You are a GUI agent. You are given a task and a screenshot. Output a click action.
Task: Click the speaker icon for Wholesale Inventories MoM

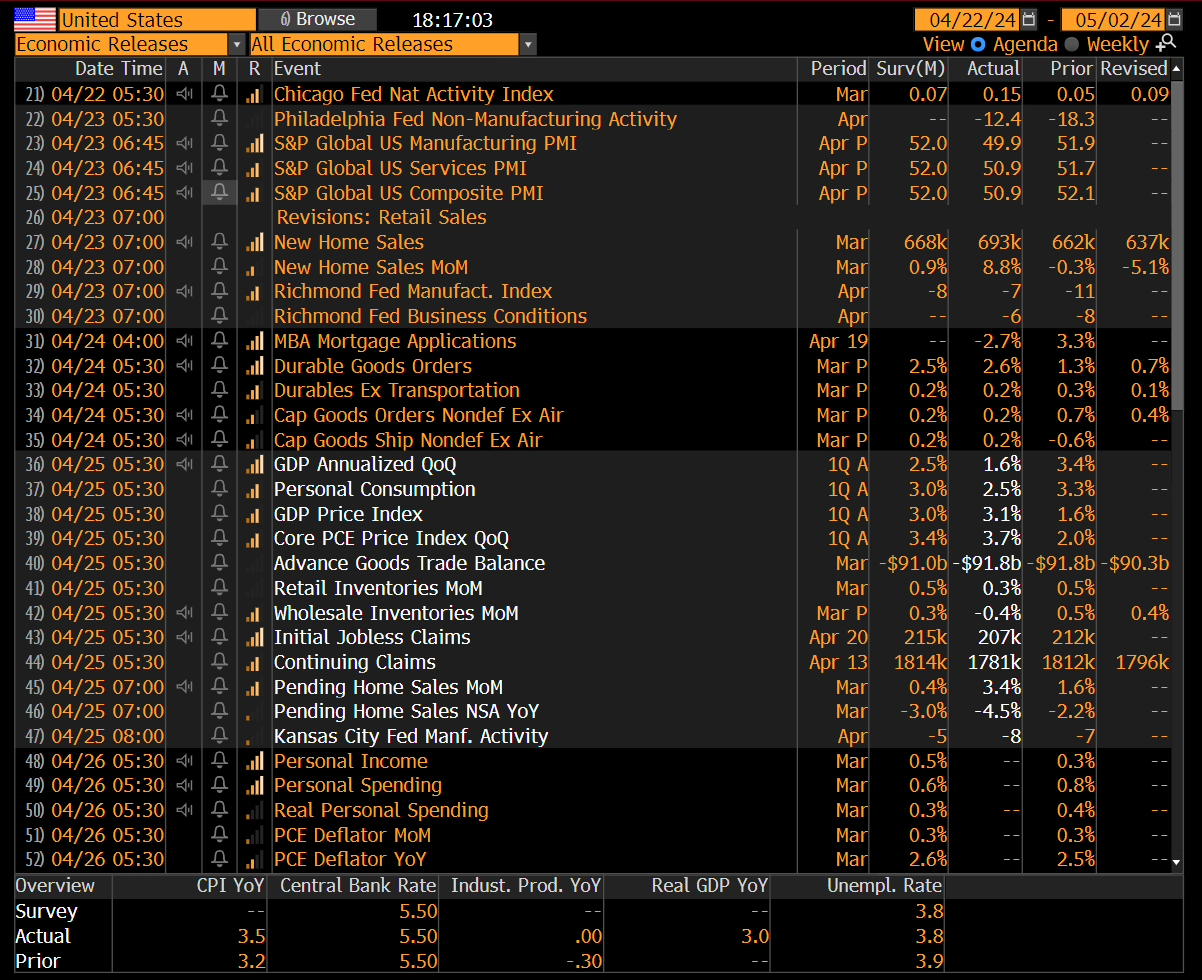184,613
